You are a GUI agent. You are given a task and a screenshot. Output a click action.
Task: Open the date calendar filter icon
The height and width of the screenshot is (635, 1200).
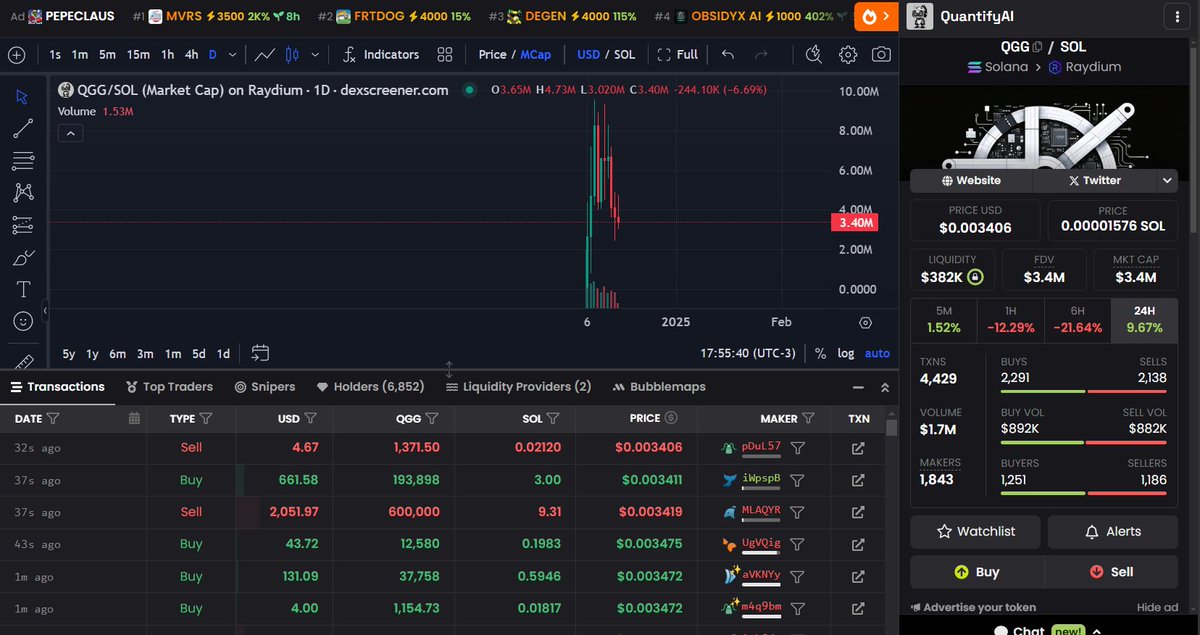(x=134, y=418)
